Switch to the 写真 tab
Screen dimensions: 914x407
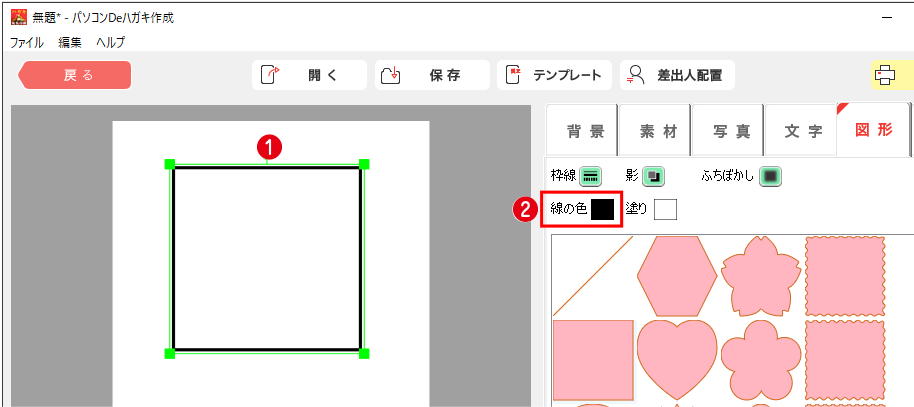pyautogui.click(x=727, y=131)
